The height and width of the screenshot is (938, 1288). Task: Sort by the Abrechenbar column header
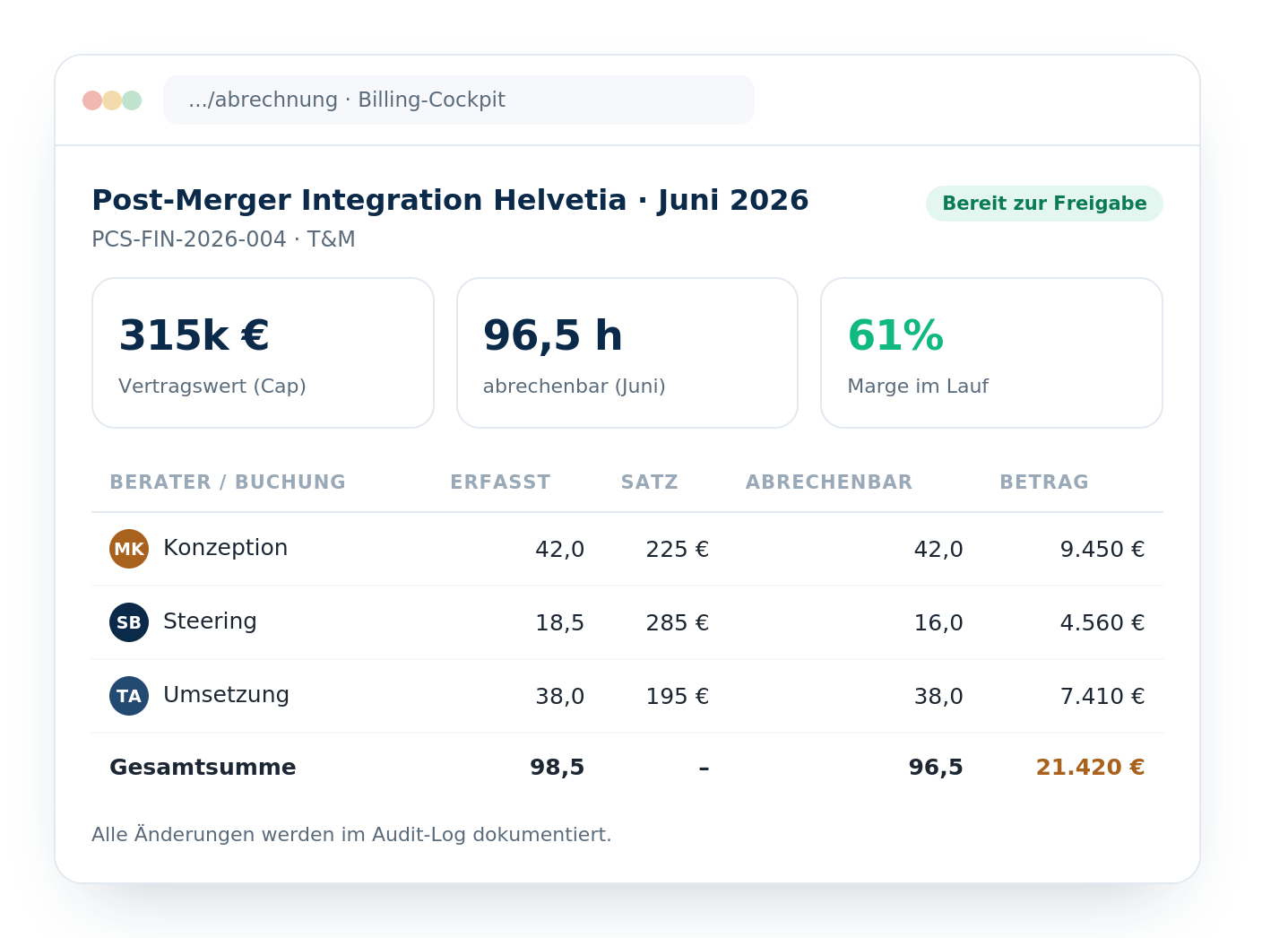829,482
